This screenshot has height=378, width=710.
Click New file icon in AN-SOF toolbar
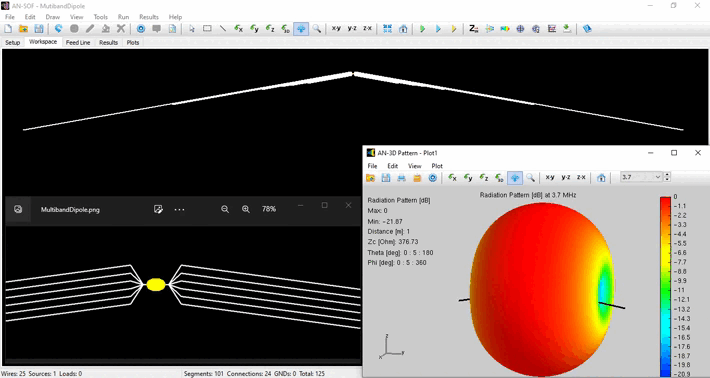8,29
